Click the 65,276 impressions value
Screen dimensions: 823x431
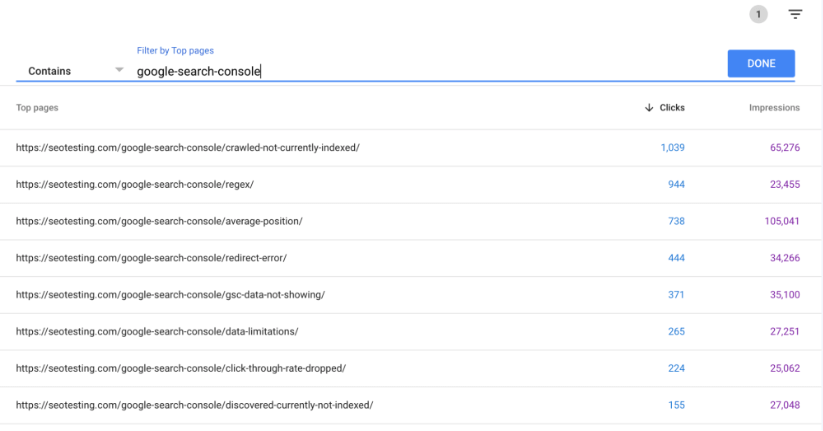point(785,148)
